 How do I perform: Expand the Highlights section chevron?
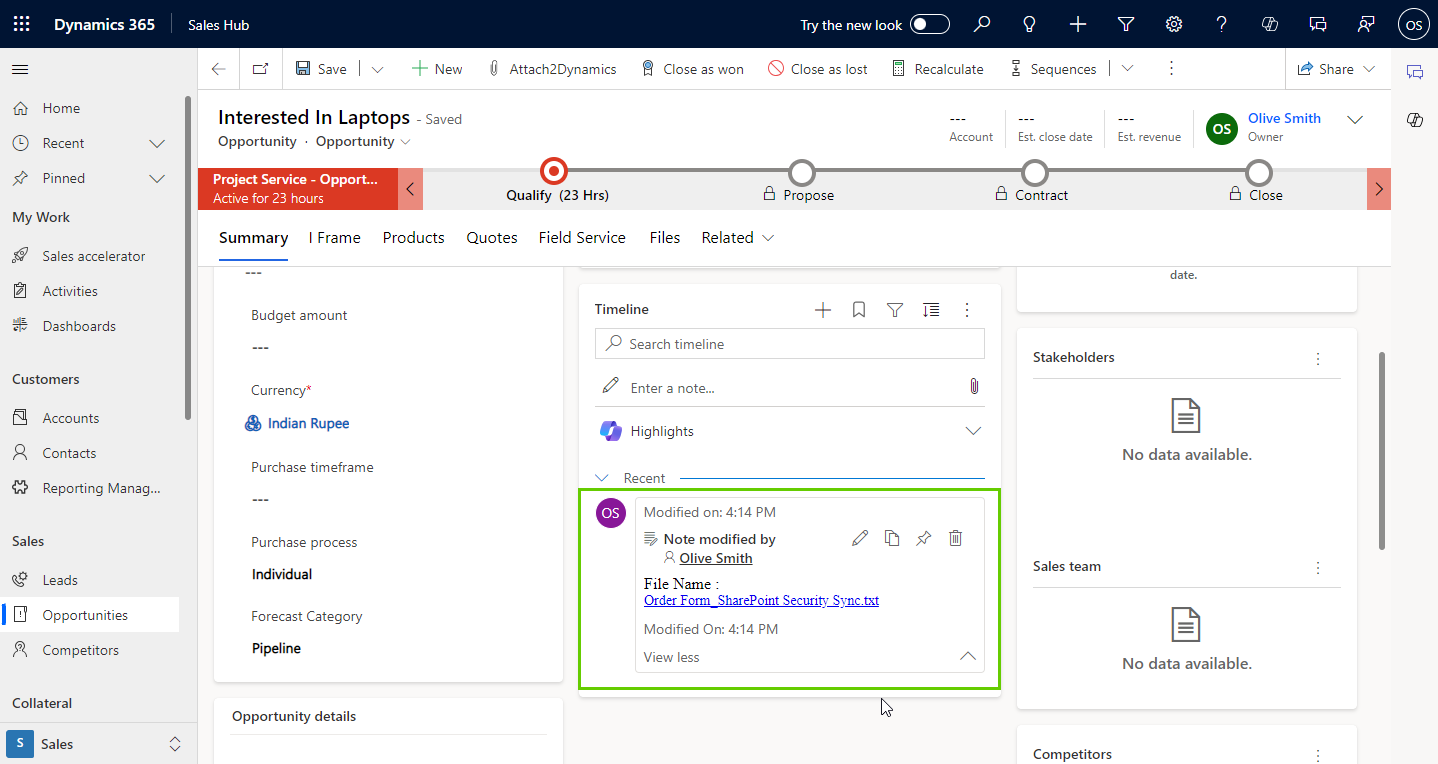tap(973, 431)
